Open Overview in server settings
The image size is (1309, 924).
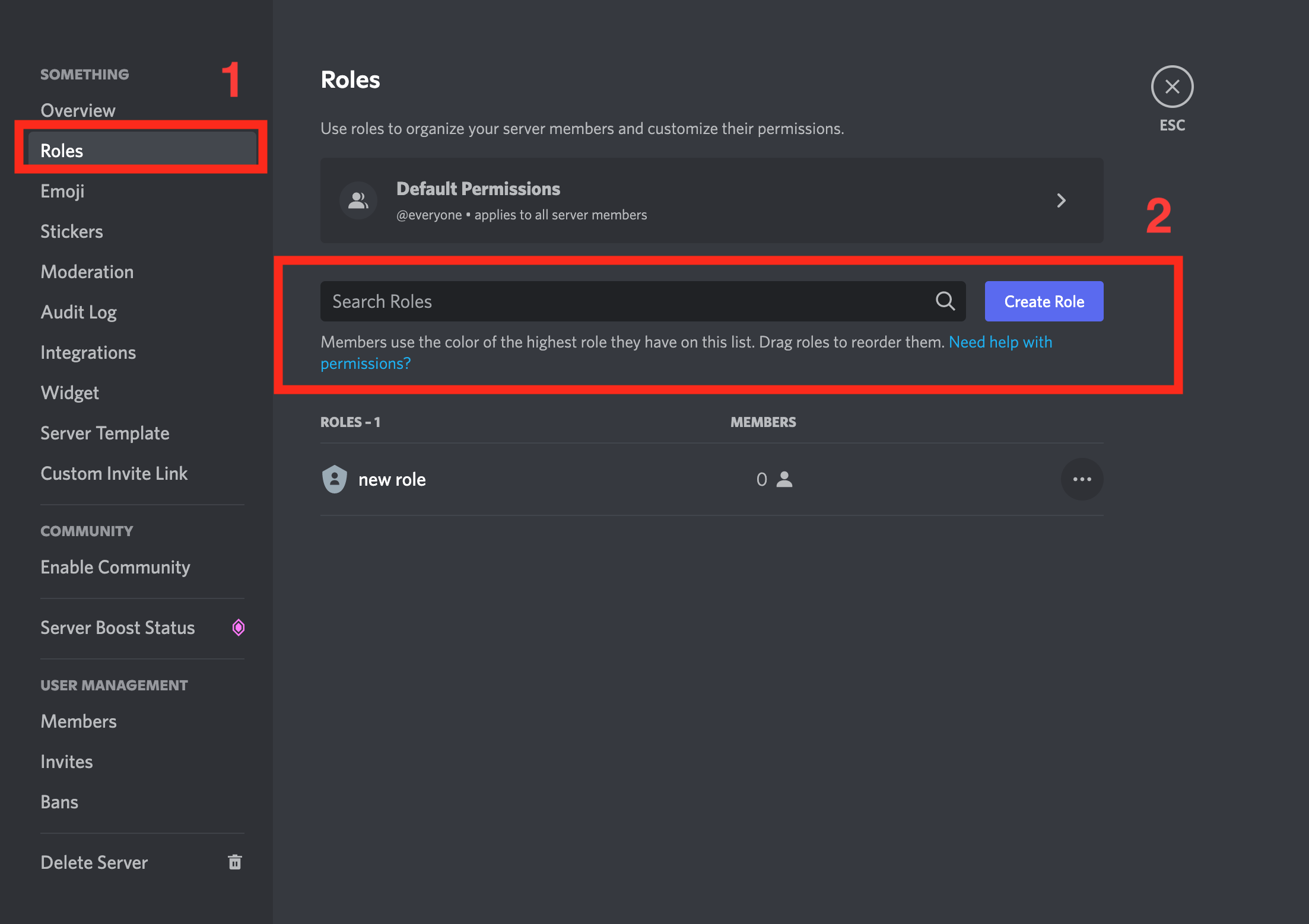pos(77,109)
